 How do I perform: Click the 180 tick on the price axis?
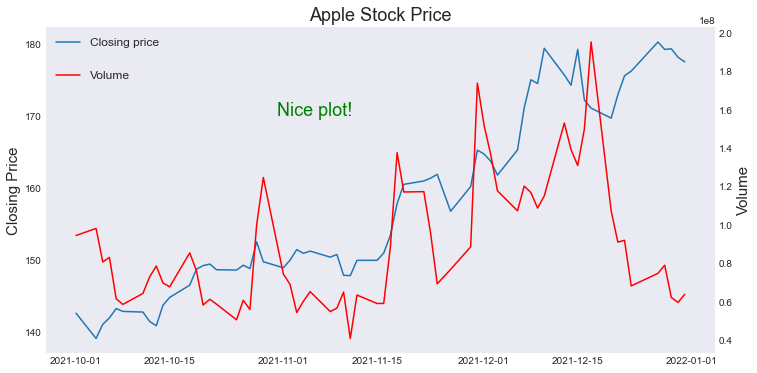[32, 45]
